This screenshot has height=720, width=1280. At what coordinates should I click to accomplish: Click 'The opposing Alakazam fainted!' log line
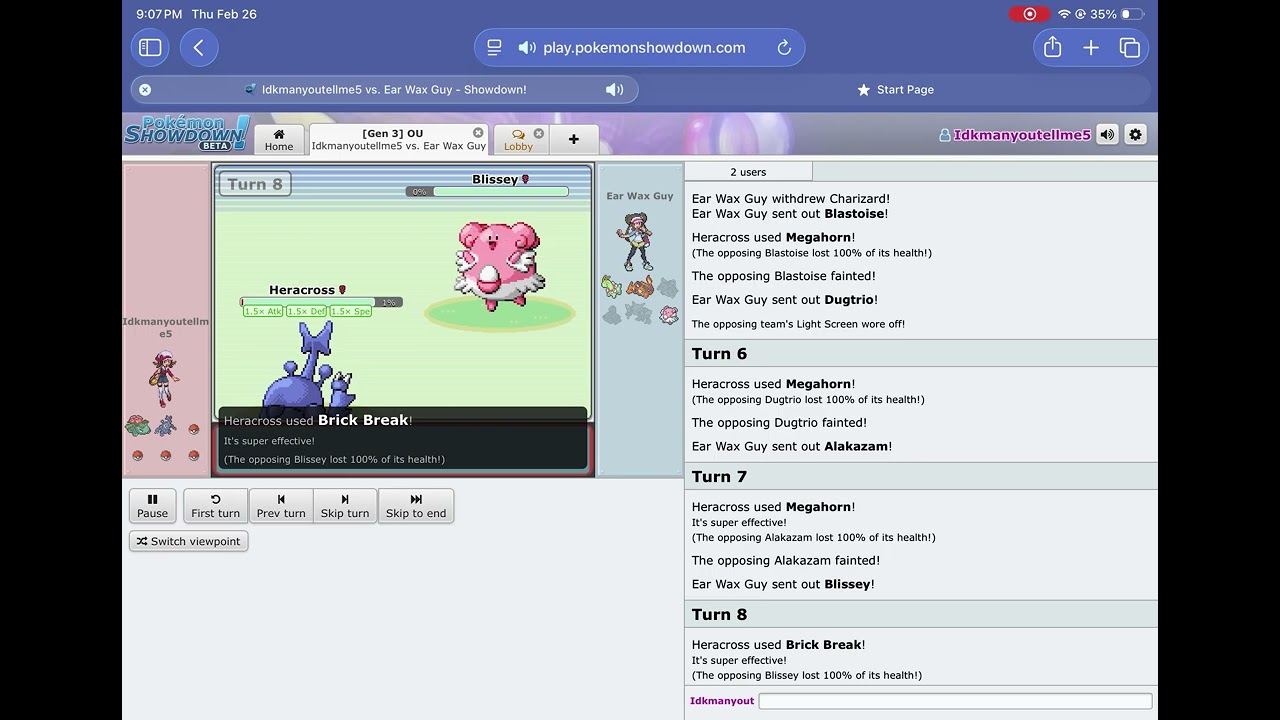(786, 561)
